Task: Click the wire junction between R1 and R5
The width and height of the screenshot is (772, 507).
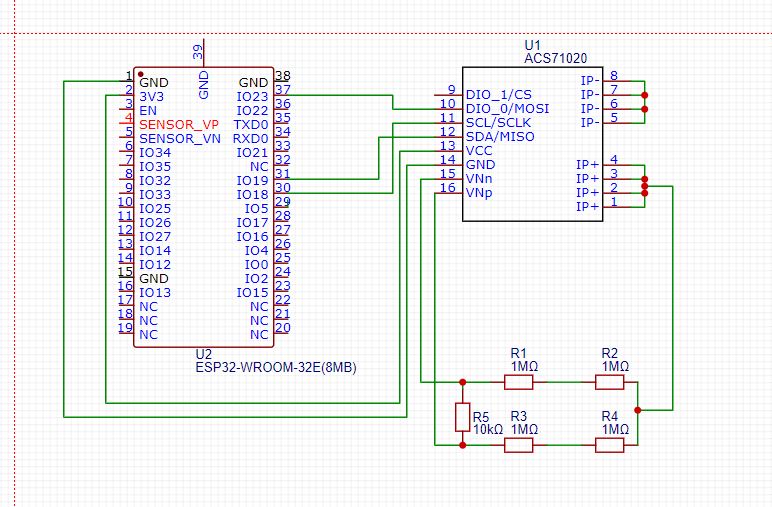Action: point(462,382)
